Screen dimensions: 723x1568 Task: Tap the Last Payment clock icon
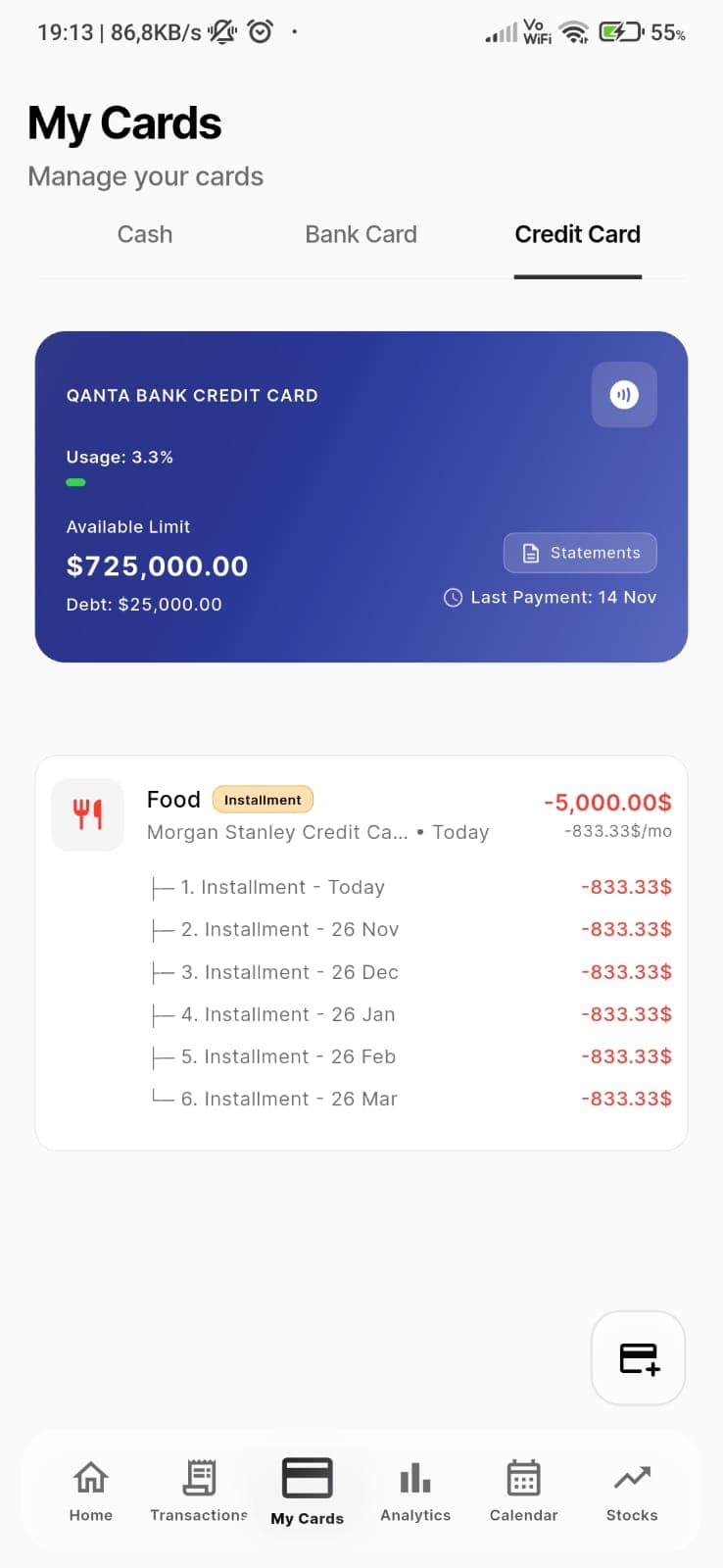coord(453,598)
